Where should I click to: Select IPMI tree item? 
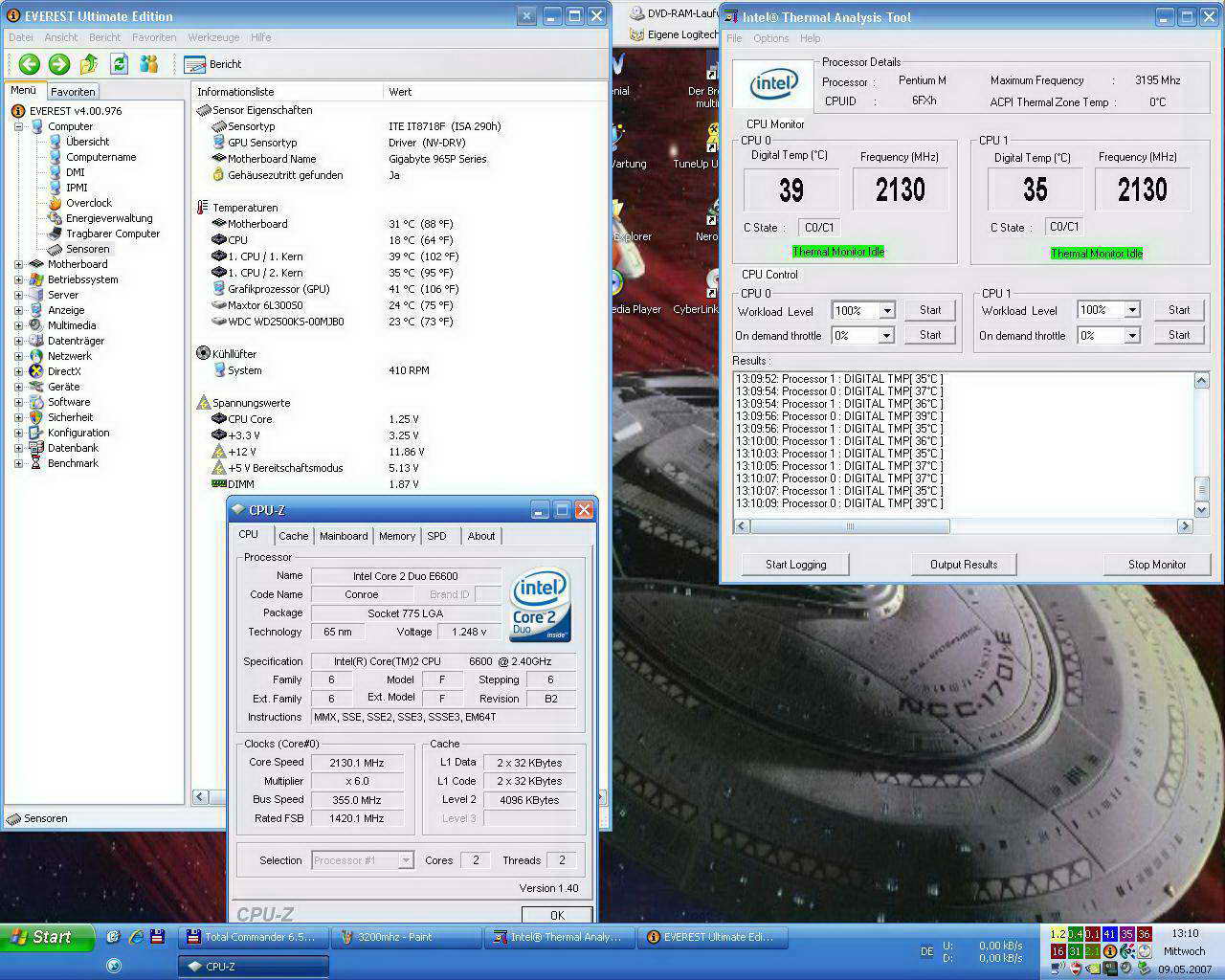77,188
